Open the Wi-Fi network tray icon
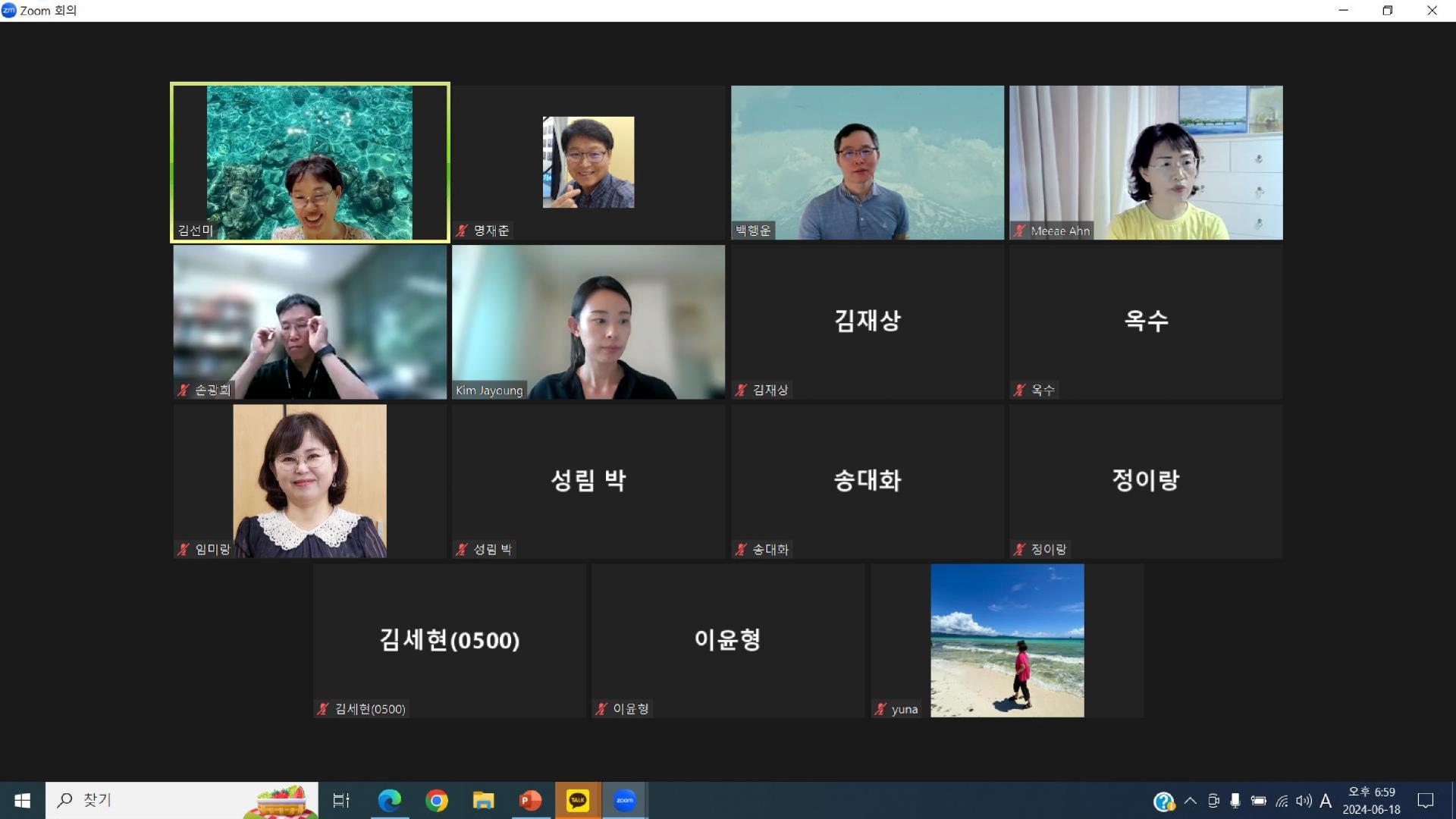 click(1282, 801)
